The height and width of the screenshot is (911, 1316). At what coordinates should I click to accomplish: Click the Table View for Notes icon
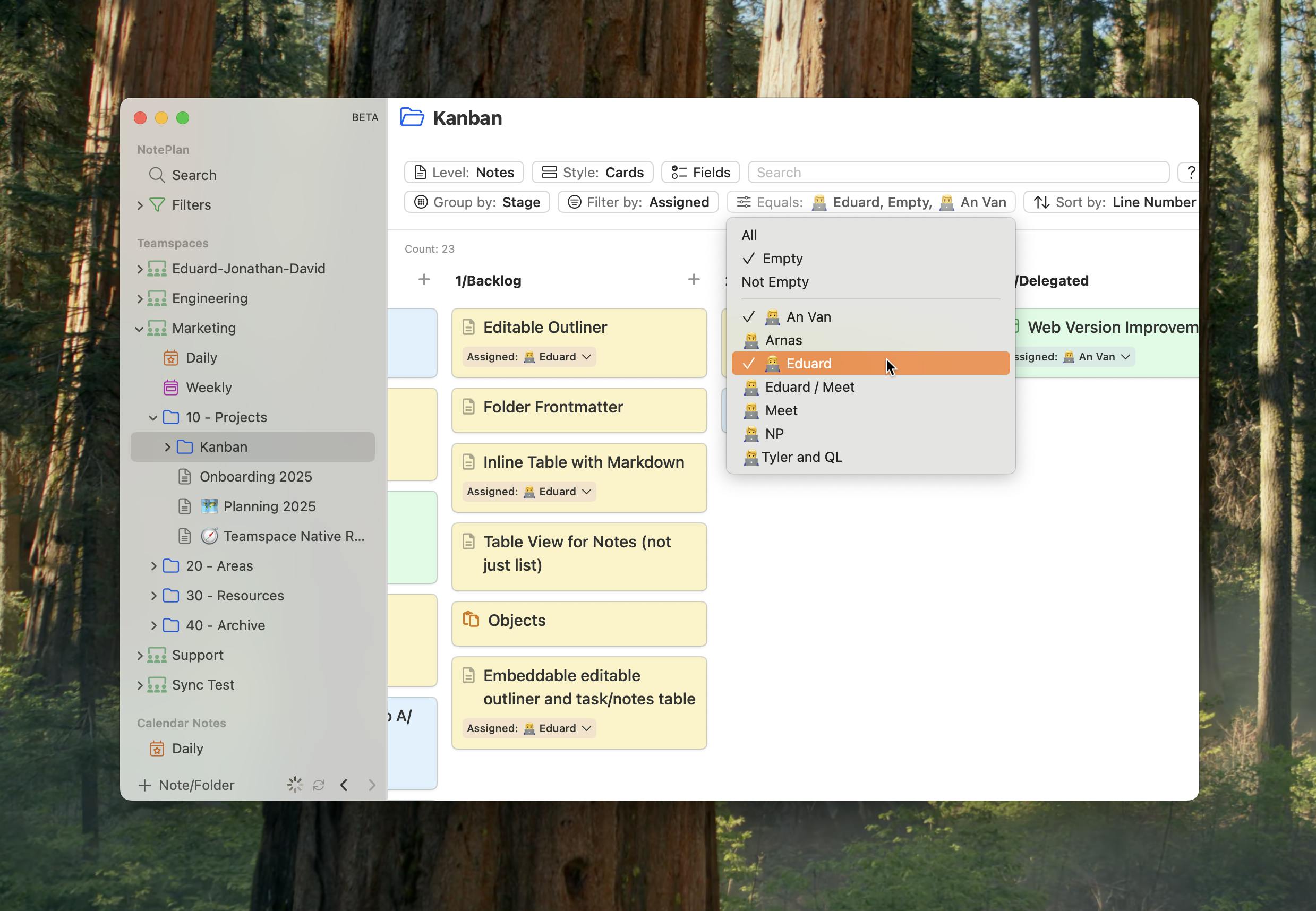click(468, 541)
